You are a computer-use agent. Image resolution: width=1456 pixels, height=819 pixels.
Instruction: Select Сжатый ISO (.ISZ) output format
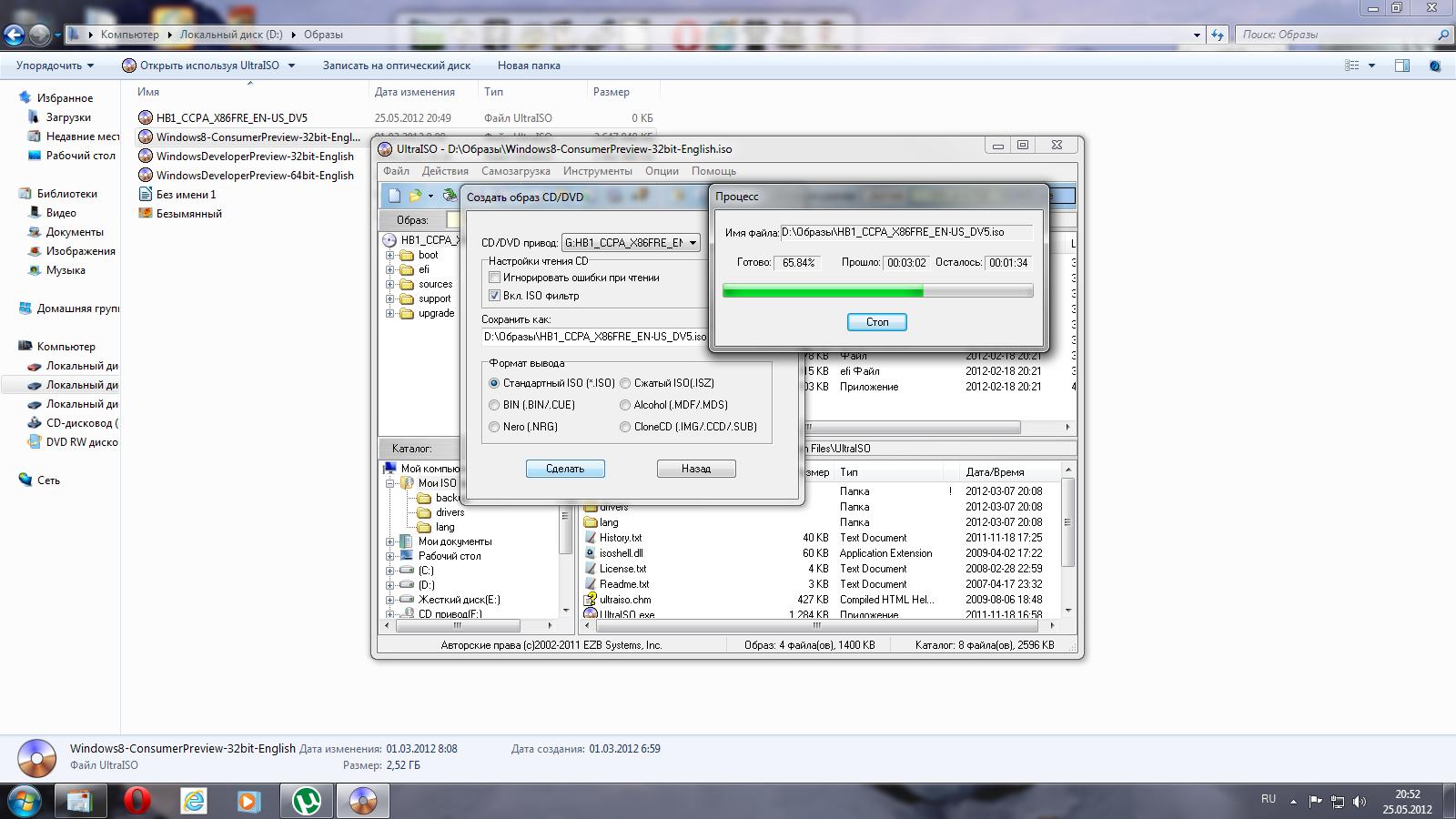[x=625, y=383]
